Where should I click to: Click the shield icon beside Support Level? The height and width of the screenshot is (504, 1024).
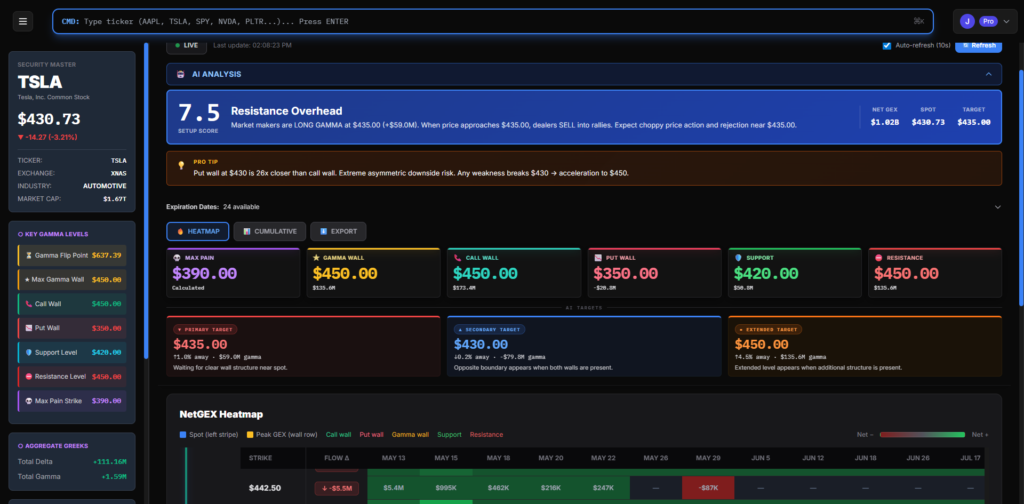(29, 353)
